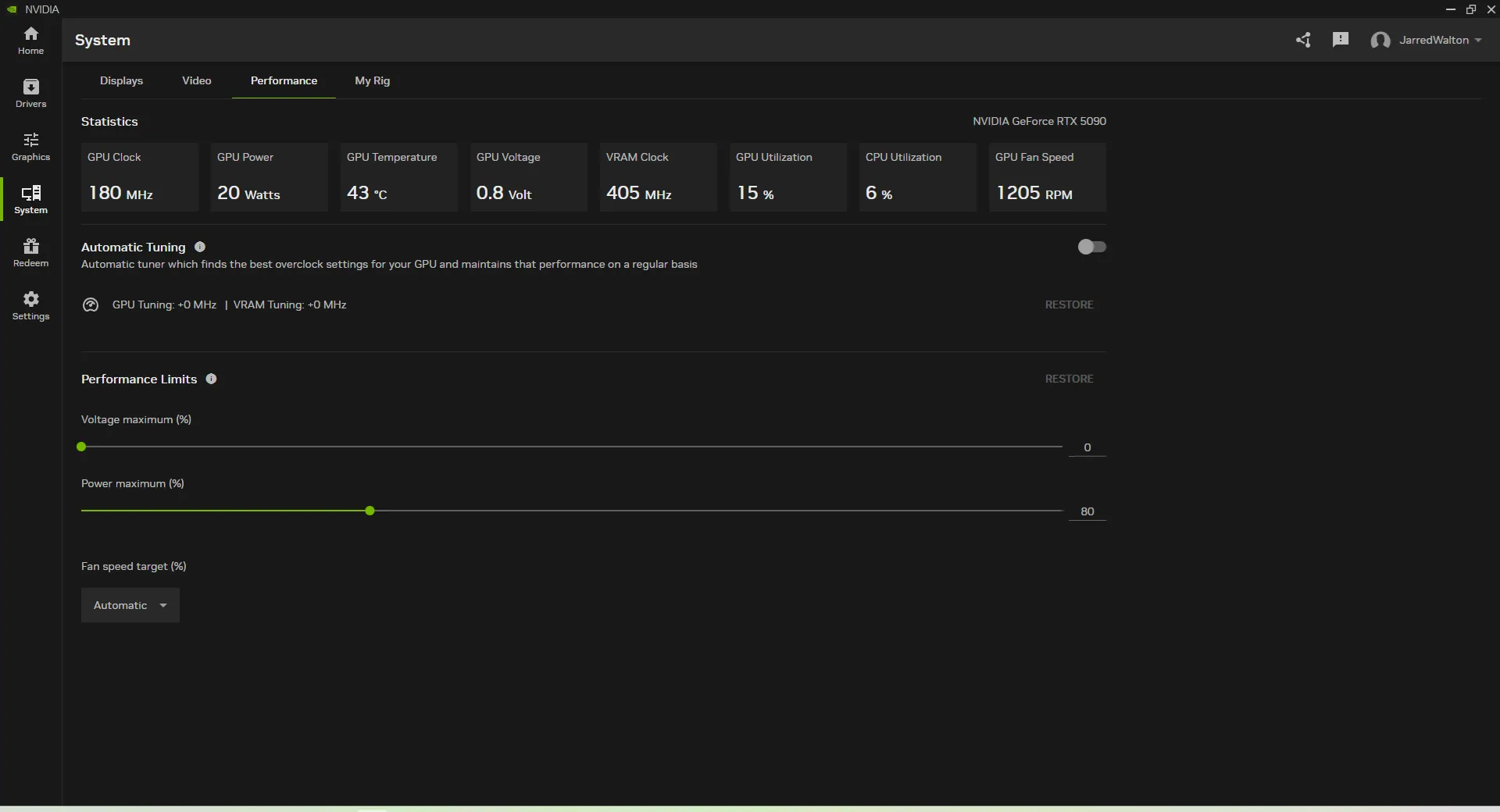The image size is (1500, 812).
Task: Select the Performance tab
Action: [284, 80]
